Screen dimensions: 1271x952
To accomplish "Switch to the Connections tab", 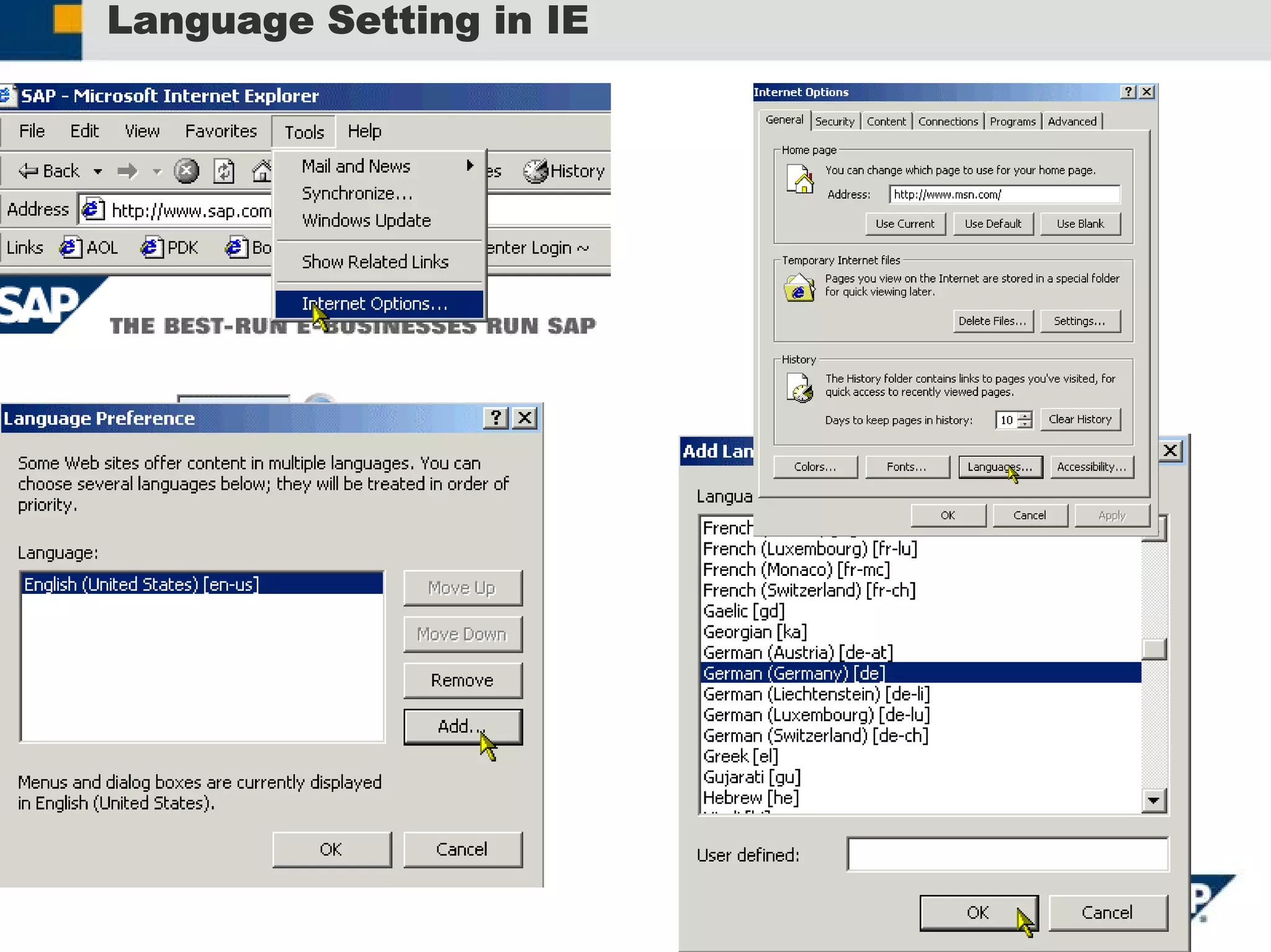I will pos(948,122).
